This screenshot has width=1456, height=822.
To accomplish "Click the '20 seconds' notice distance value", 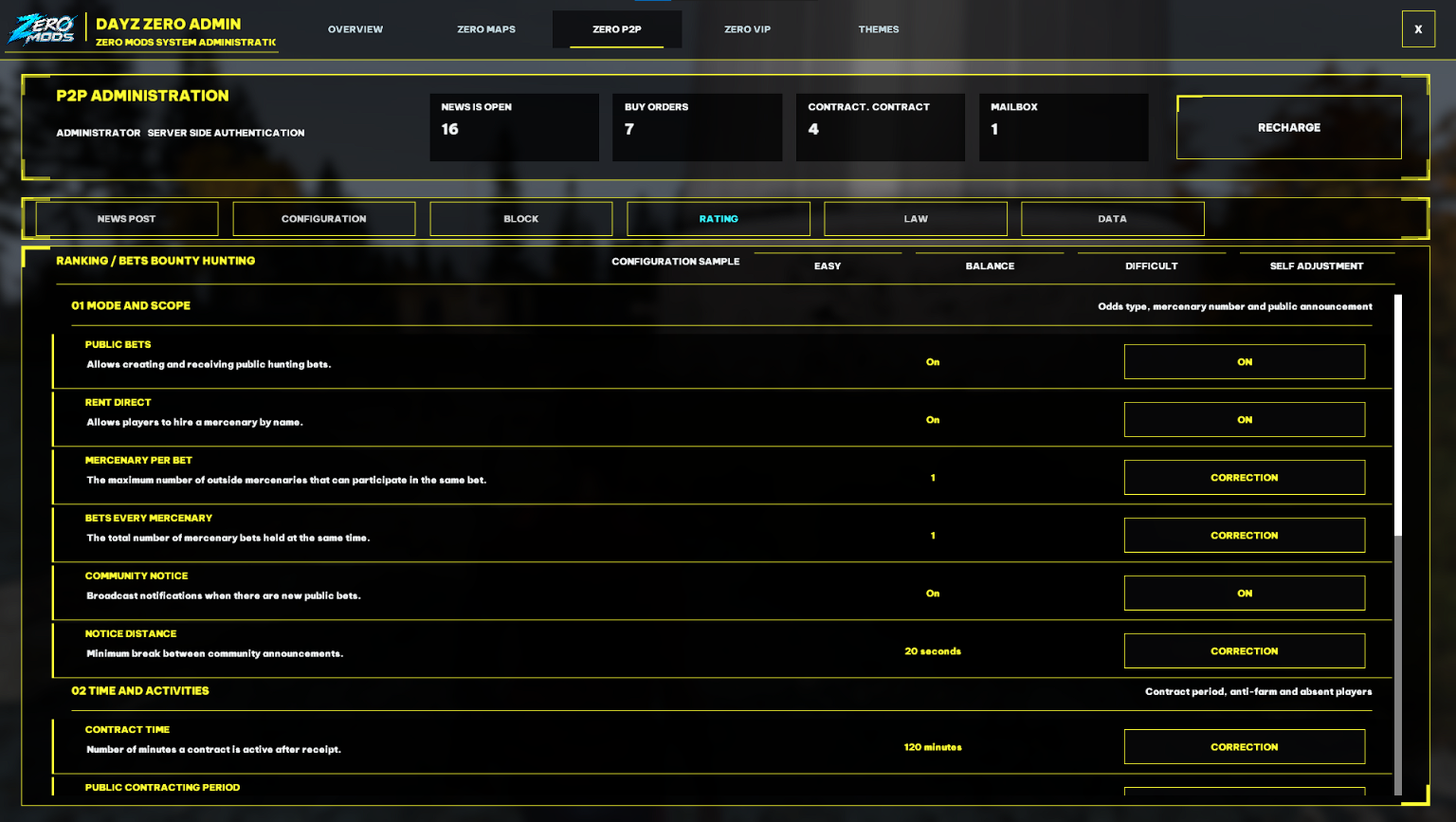I will [933, 651].
